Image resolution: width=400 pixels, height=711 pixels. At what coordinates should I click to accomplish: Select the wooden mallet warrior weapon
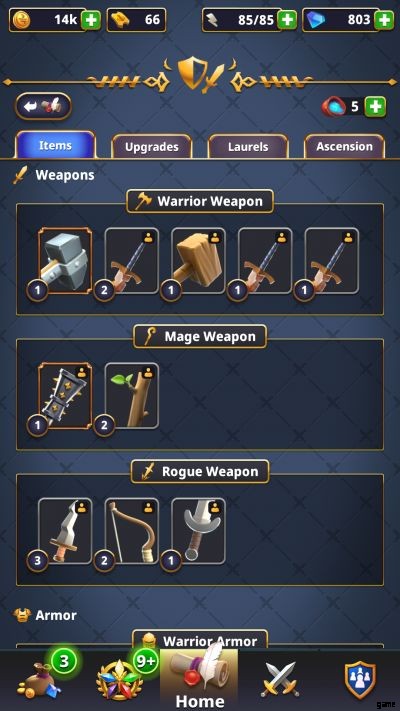(198, 261)
